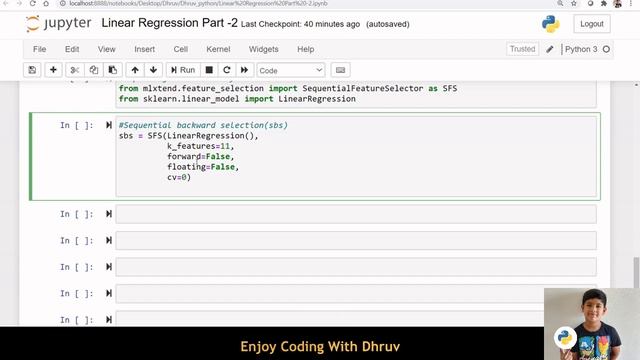
Task: Run the selected cell
Action: tap(183, 70)
